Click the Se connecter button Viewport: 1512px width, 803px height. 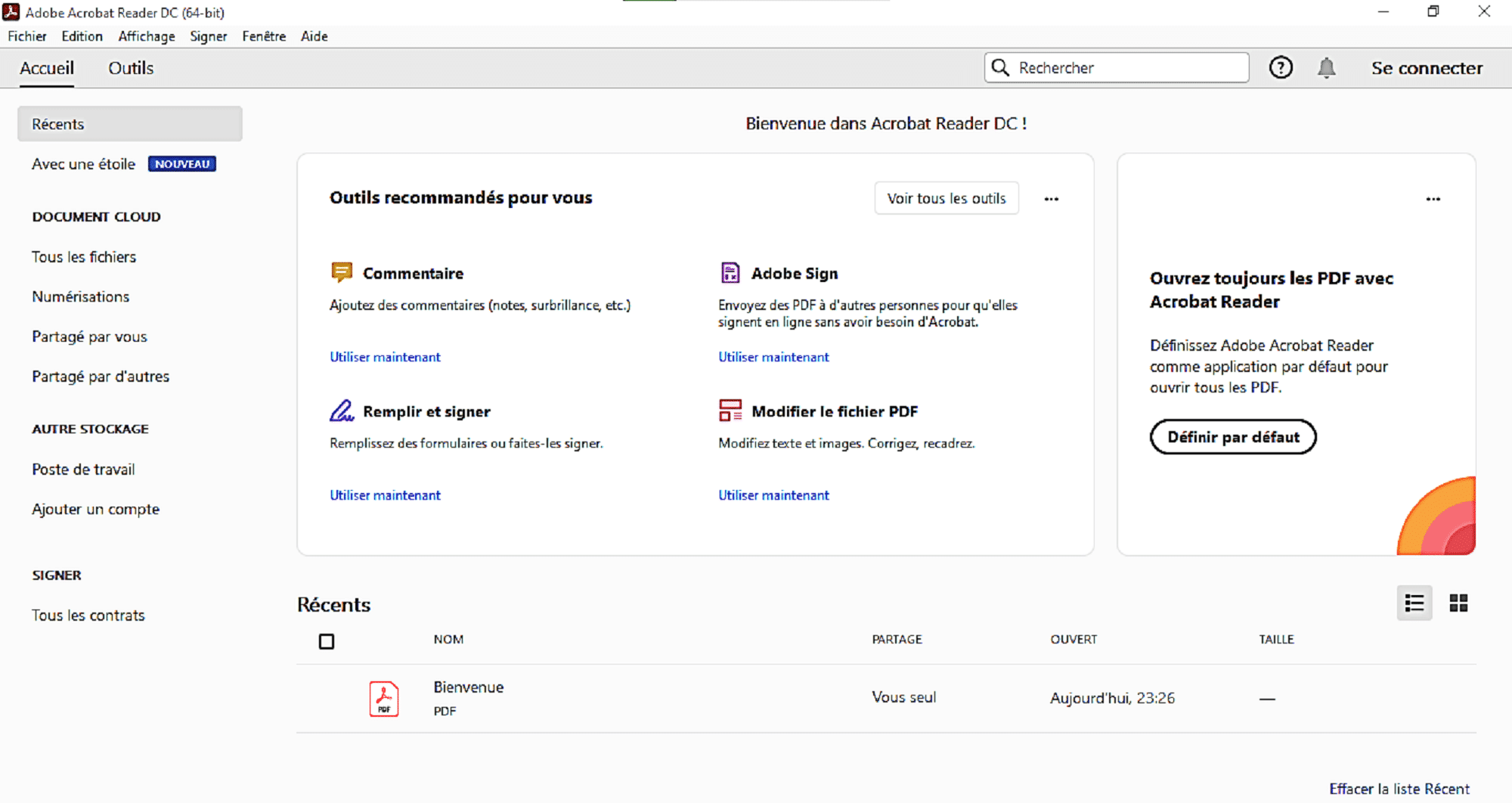coord(1427,68)
